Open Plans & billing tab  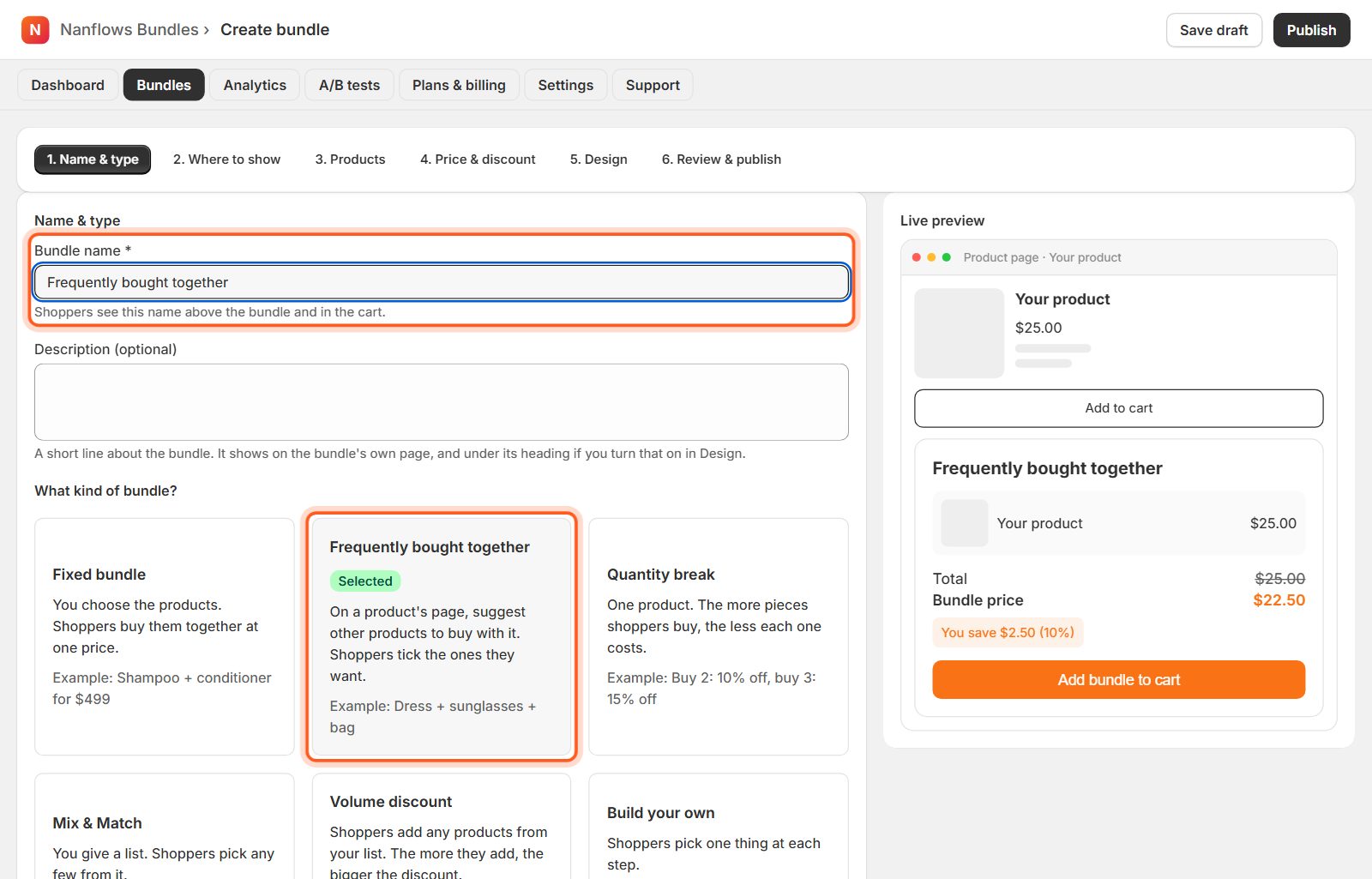coord(459,85)
